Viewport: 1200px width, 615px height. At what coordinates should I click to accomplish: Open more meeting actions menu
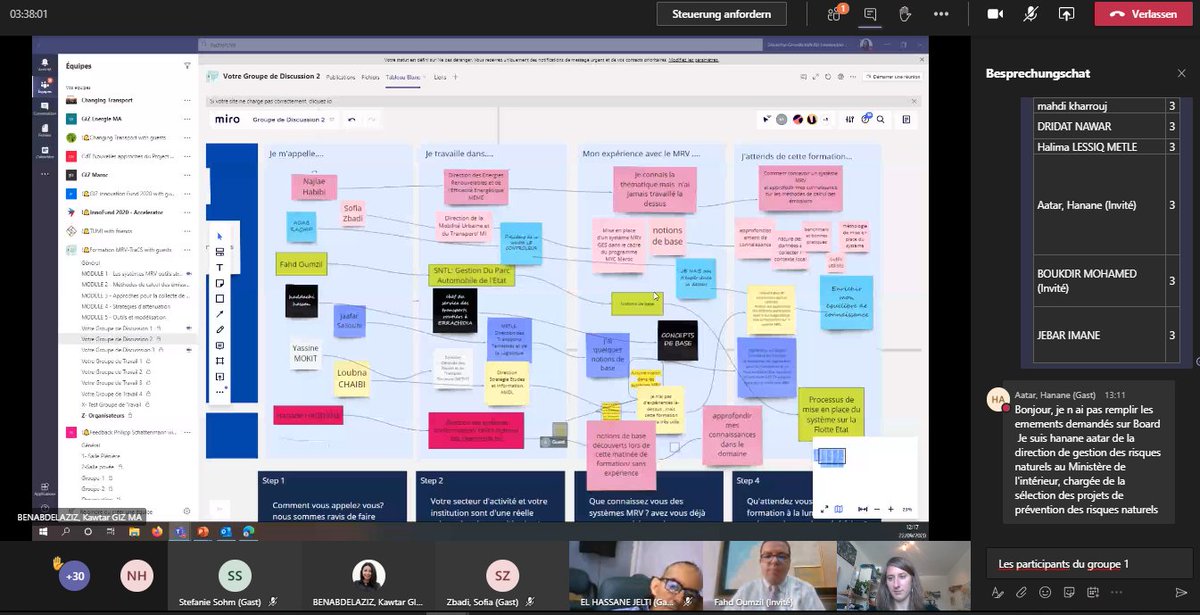point(941,14)
